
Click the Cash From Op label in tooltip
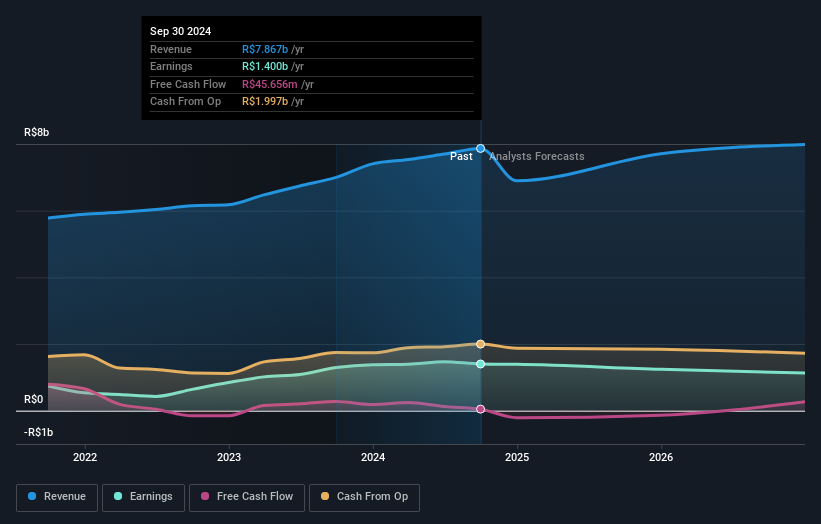pos(185,102)
